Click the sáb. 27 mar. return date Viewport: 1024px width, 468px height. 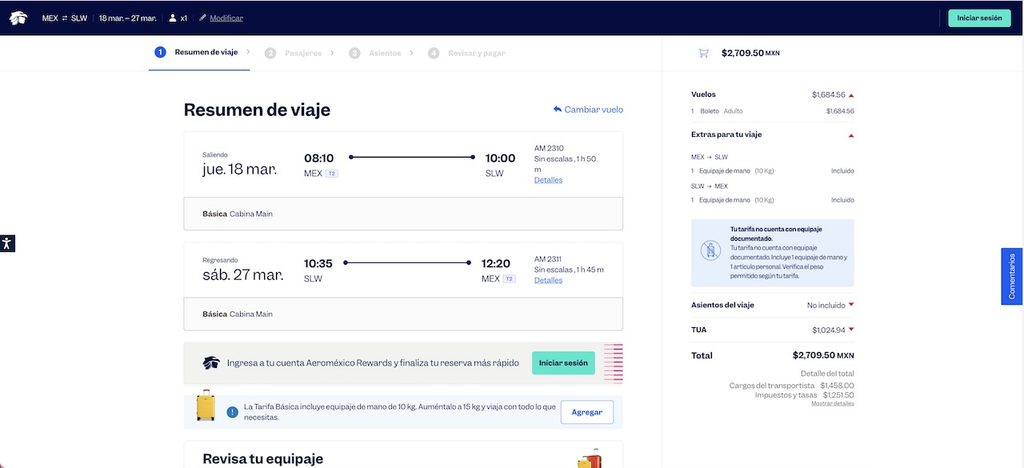[243, 274]
